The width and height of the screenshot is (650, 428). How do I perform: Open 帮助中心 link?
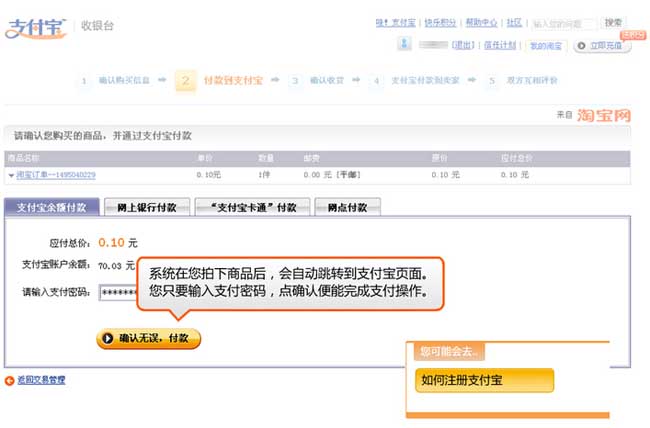(x=481, y=22)
